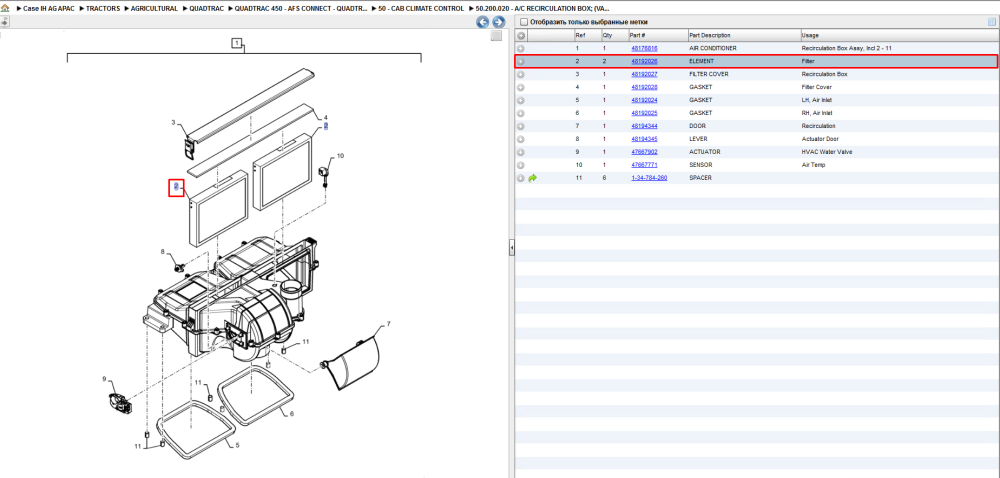The image size is (1000, 478).
Task: Select callout 9 near the actuator drawing
Action: click(104, 379)
